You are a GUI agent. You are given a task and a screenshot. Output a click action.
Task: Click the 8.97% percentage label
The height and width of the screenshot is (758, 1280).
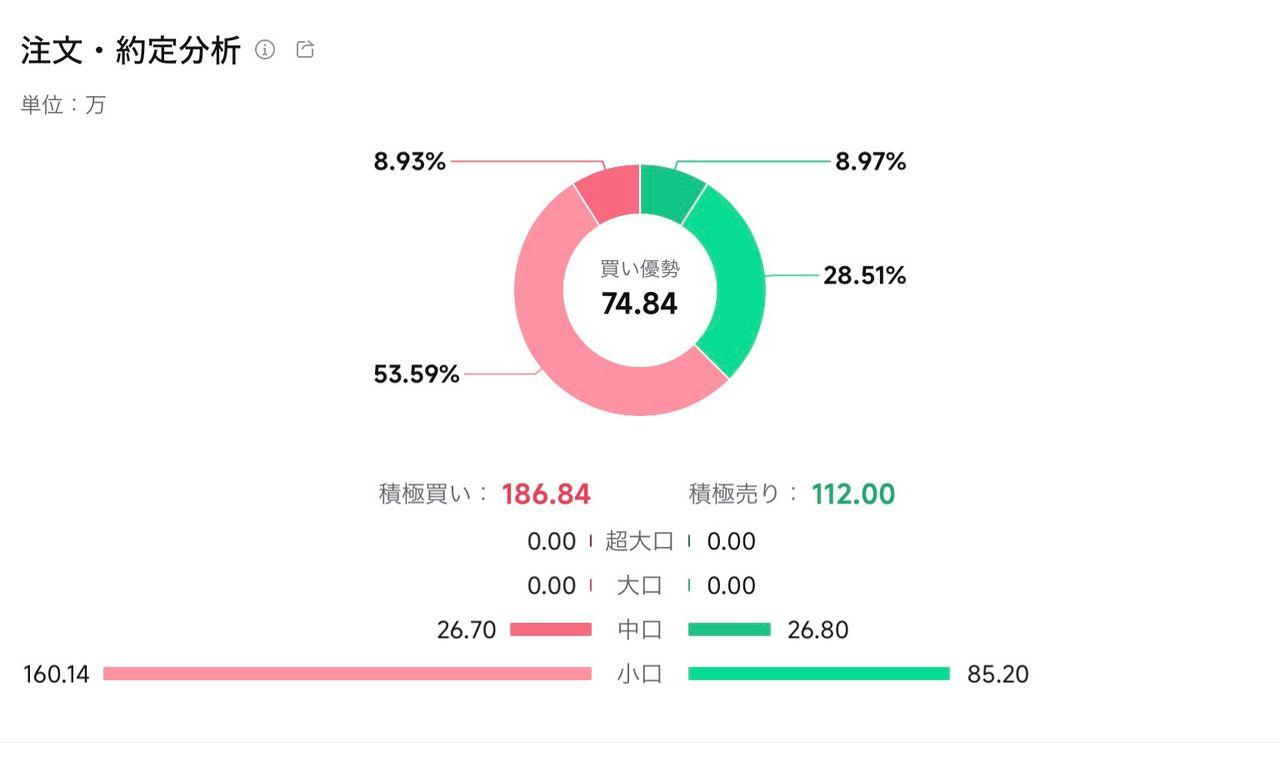[x=871, y=162]
